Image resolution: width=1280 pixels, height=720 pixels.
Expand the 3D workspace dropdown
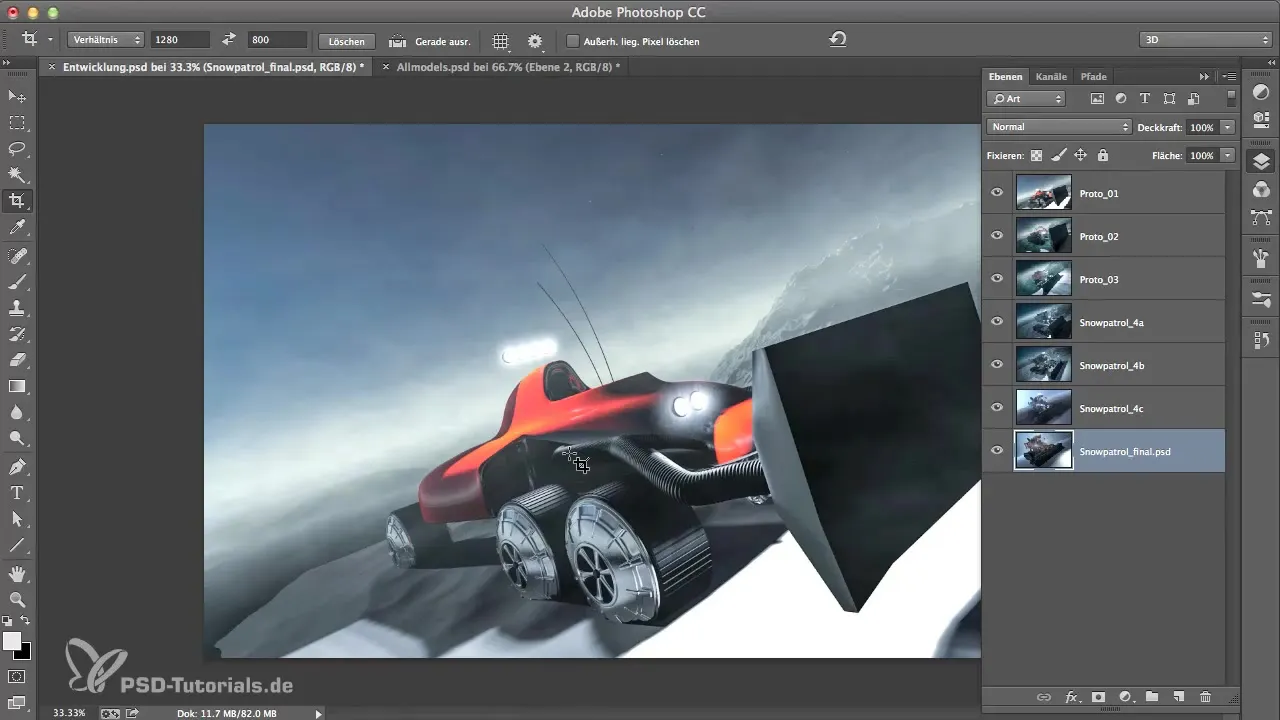click(1204, 40)
